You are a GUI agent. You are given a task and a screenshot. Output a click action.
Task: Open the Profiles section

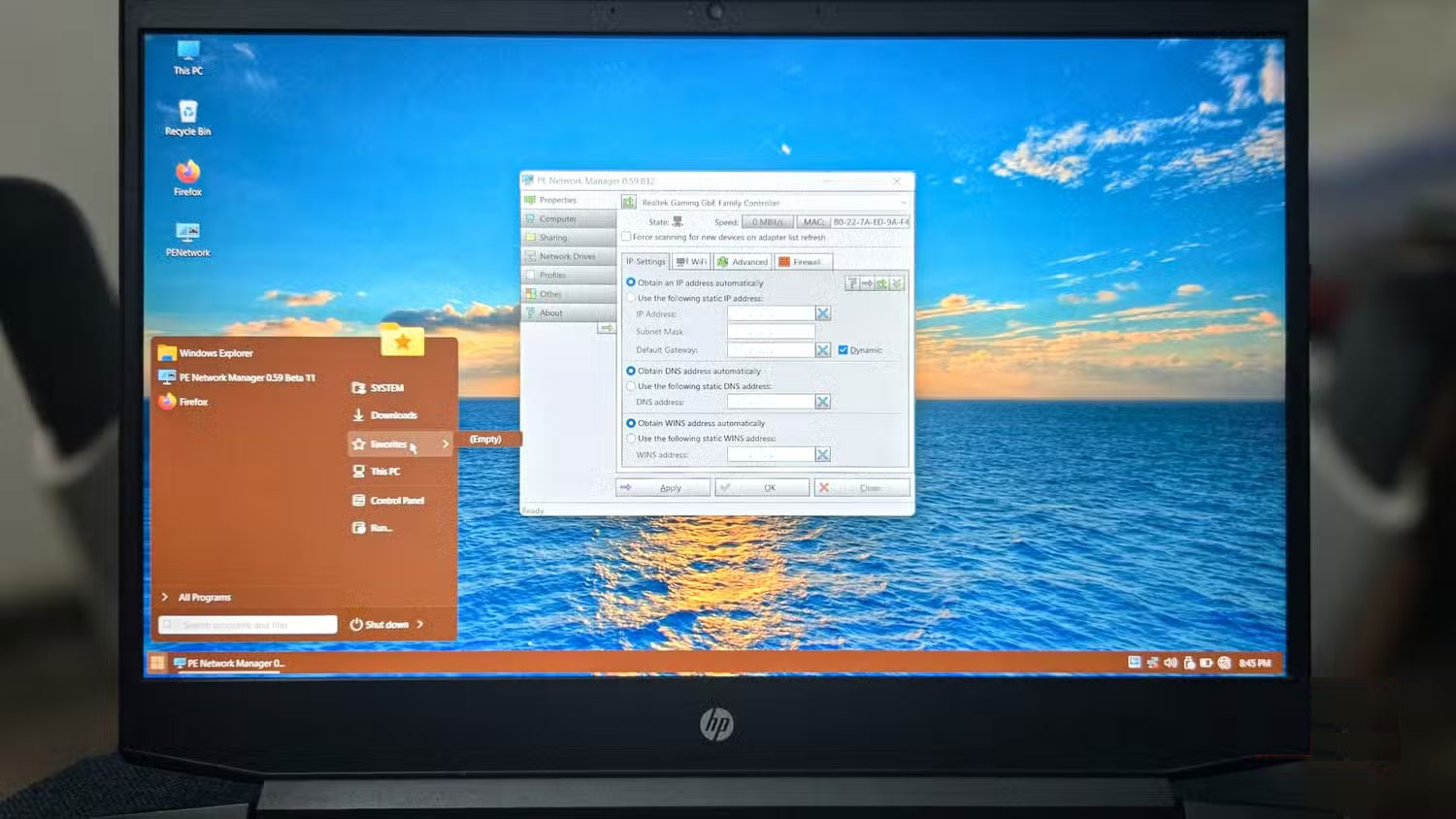[553, 275]
